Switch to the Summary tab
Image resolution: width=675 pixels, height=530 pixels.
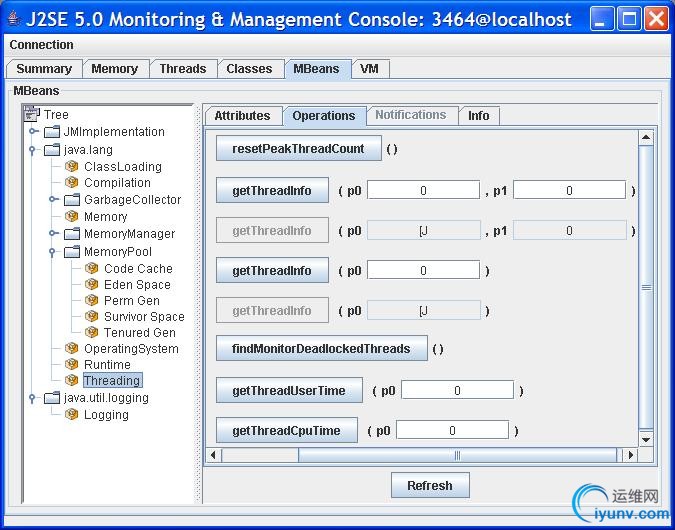(x=44, y=69)
